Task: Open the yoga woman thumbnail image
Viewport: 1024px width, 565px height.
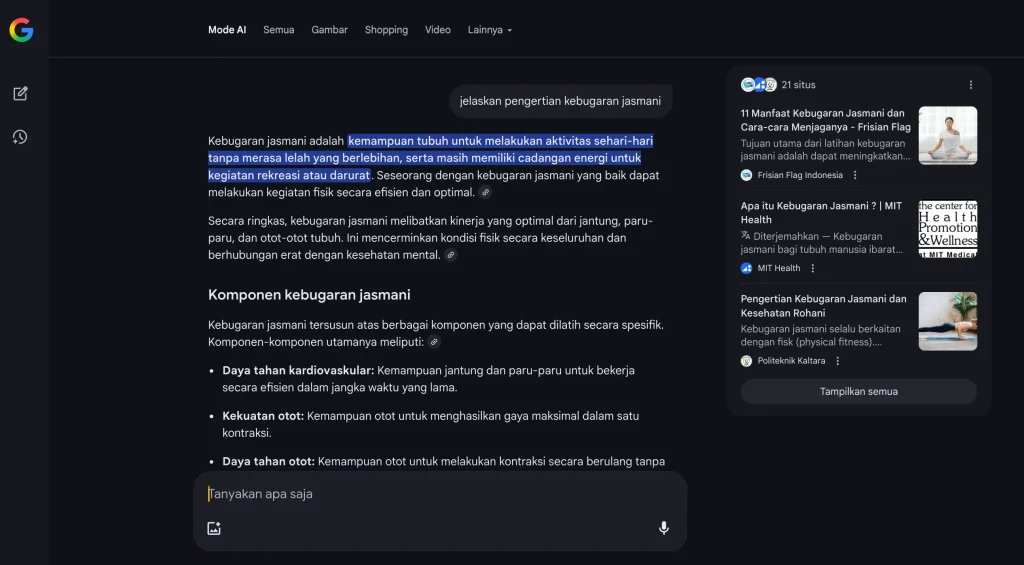Action: click(x=948, y=135)
